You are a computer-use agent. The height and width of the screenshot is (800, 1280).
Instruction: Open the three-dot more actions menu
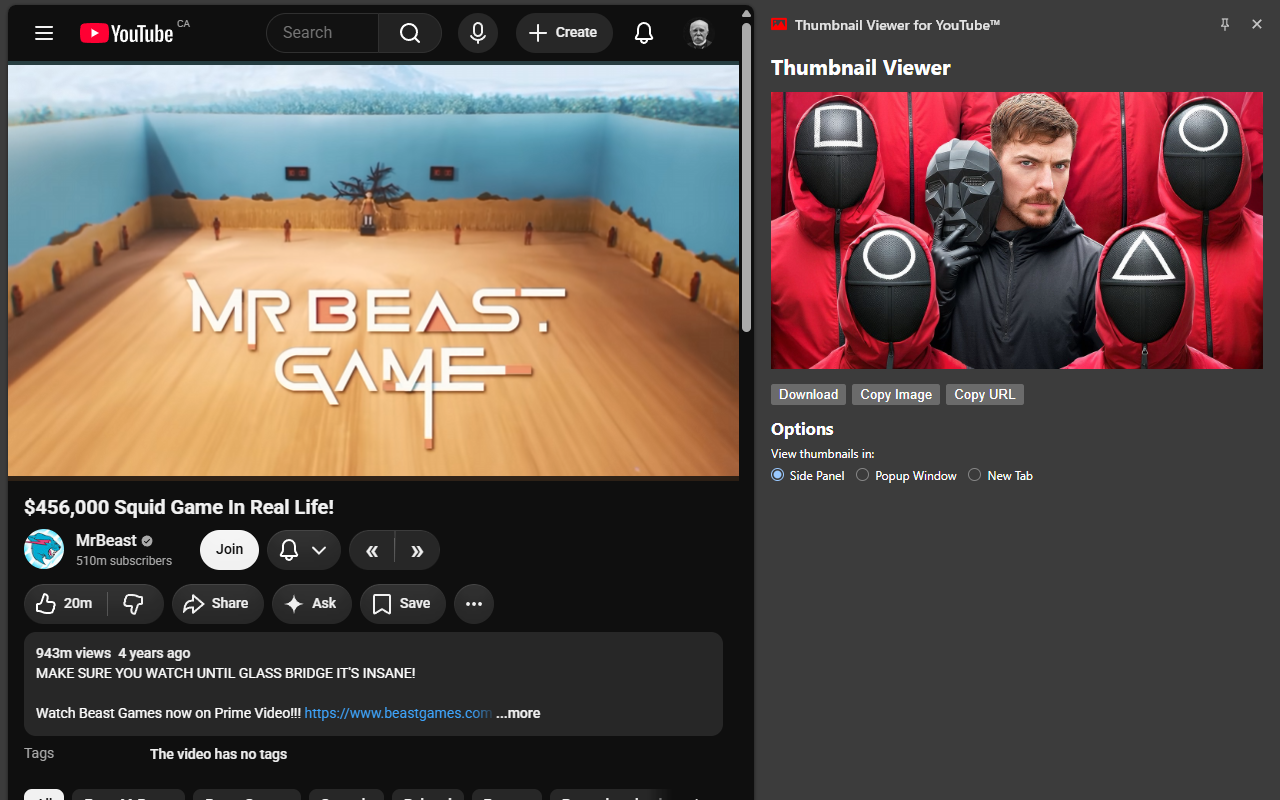(x=474, y=603)
